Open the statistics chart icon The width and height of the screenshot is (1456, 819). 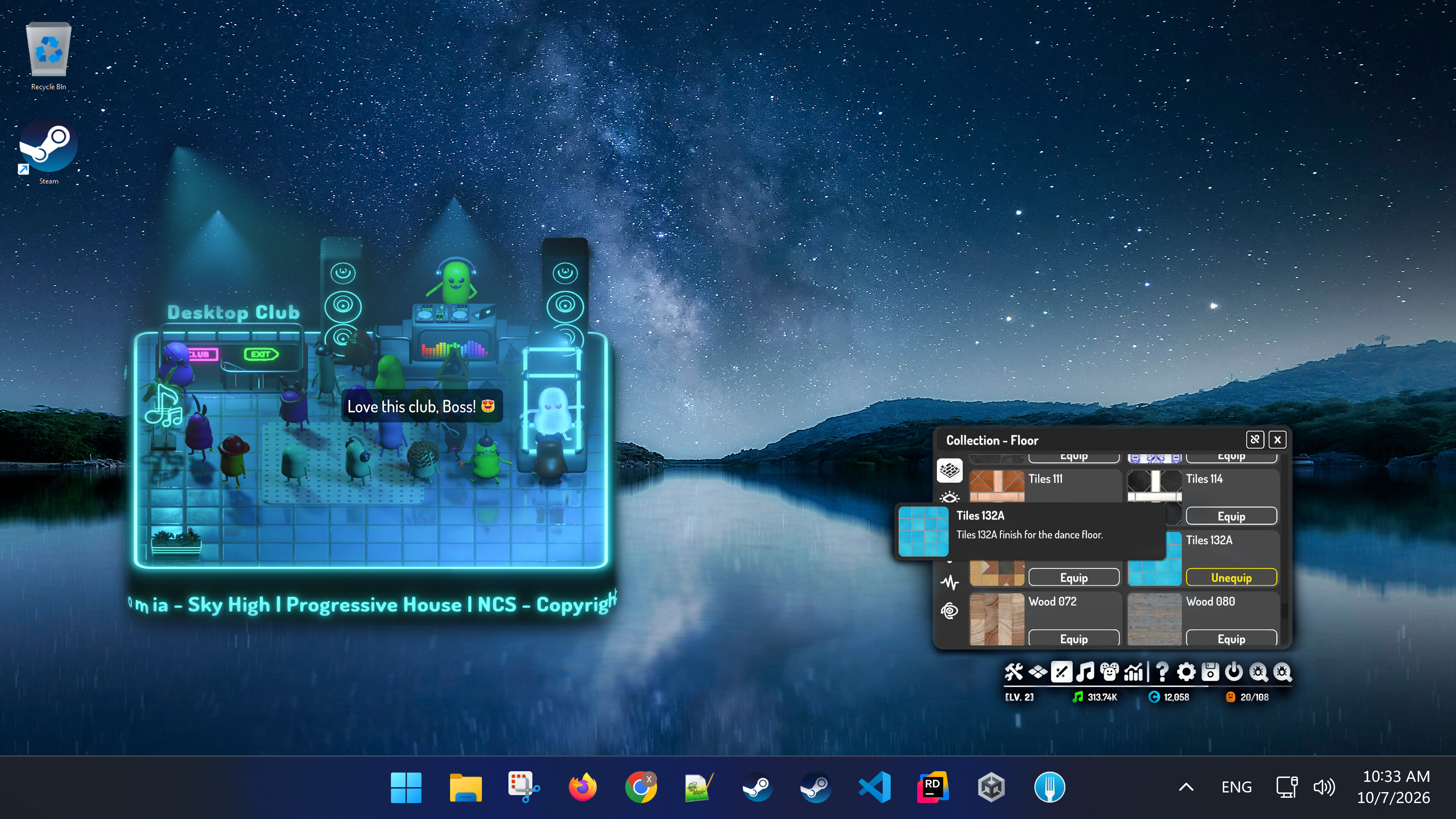tap(1133, 672)
